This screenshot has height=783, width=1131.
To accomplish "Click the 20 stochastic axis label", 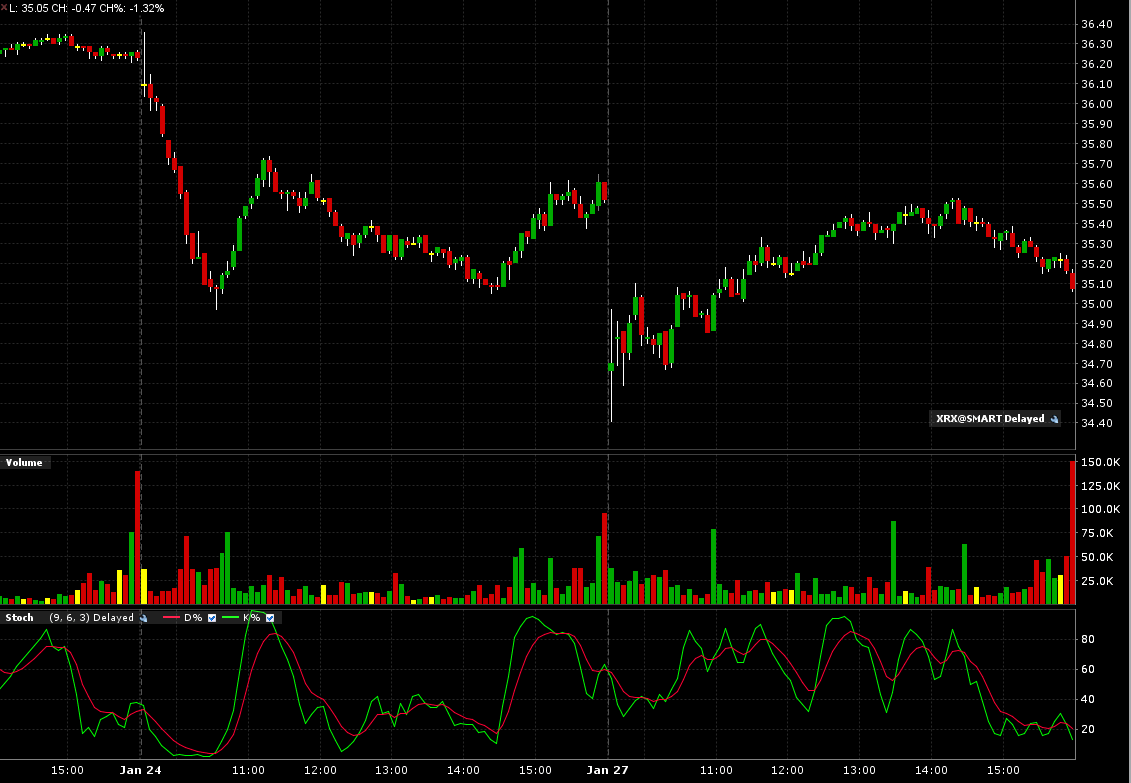I will (1088, 730).
